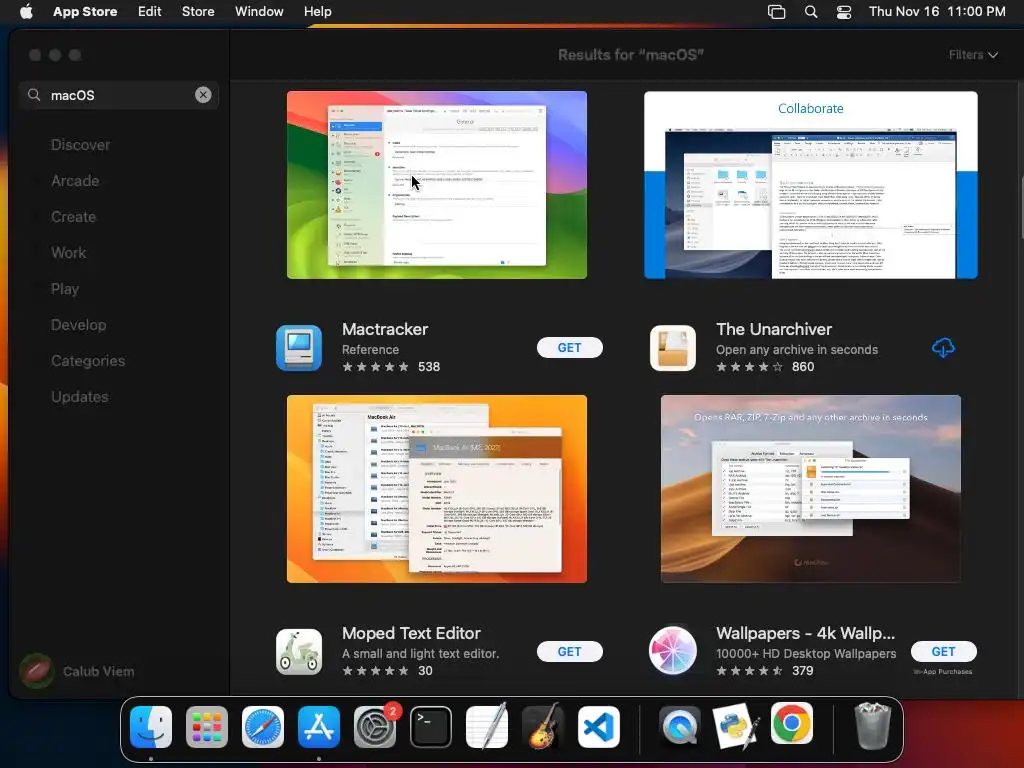Open Python IDLE icon in Dock
The height and width of the screenshot is (768, 1024).
pyautogui.click(x=736, y=726)
